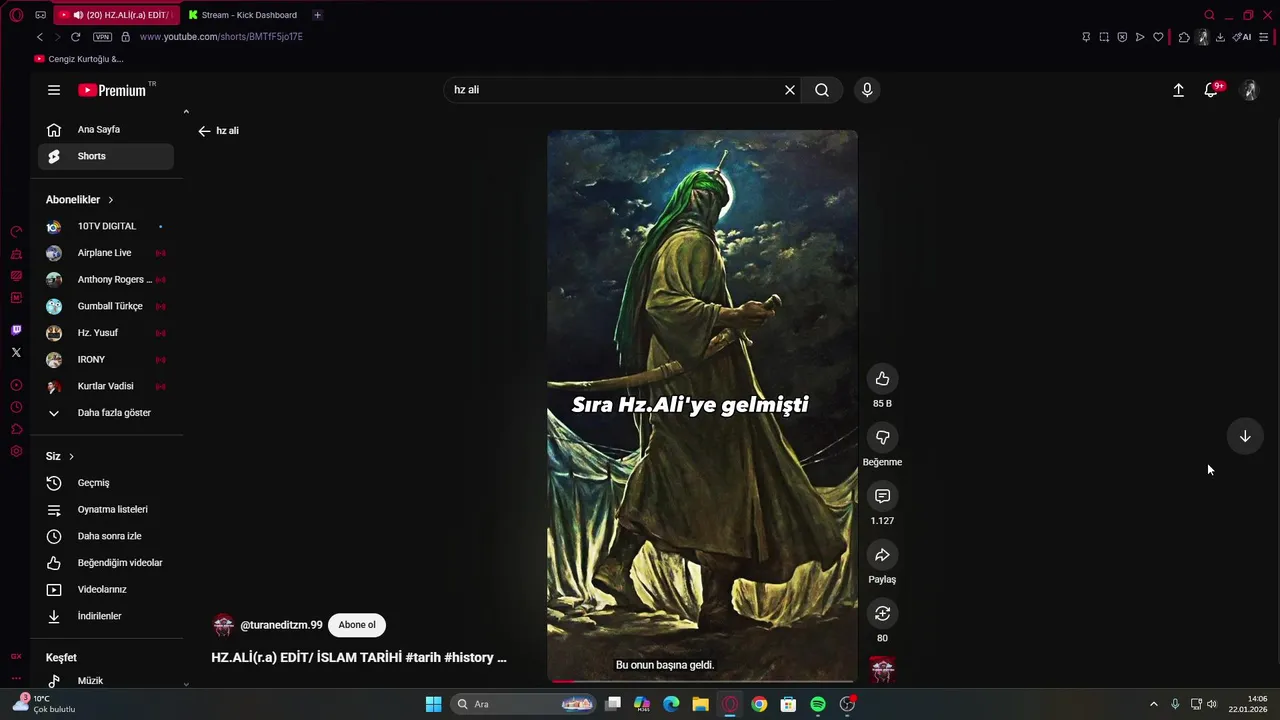The width and height of the screenshot is (1280, 720).
Task: Open Cengiz Kurtoğlu bookmark
Action: coord(79,59)
